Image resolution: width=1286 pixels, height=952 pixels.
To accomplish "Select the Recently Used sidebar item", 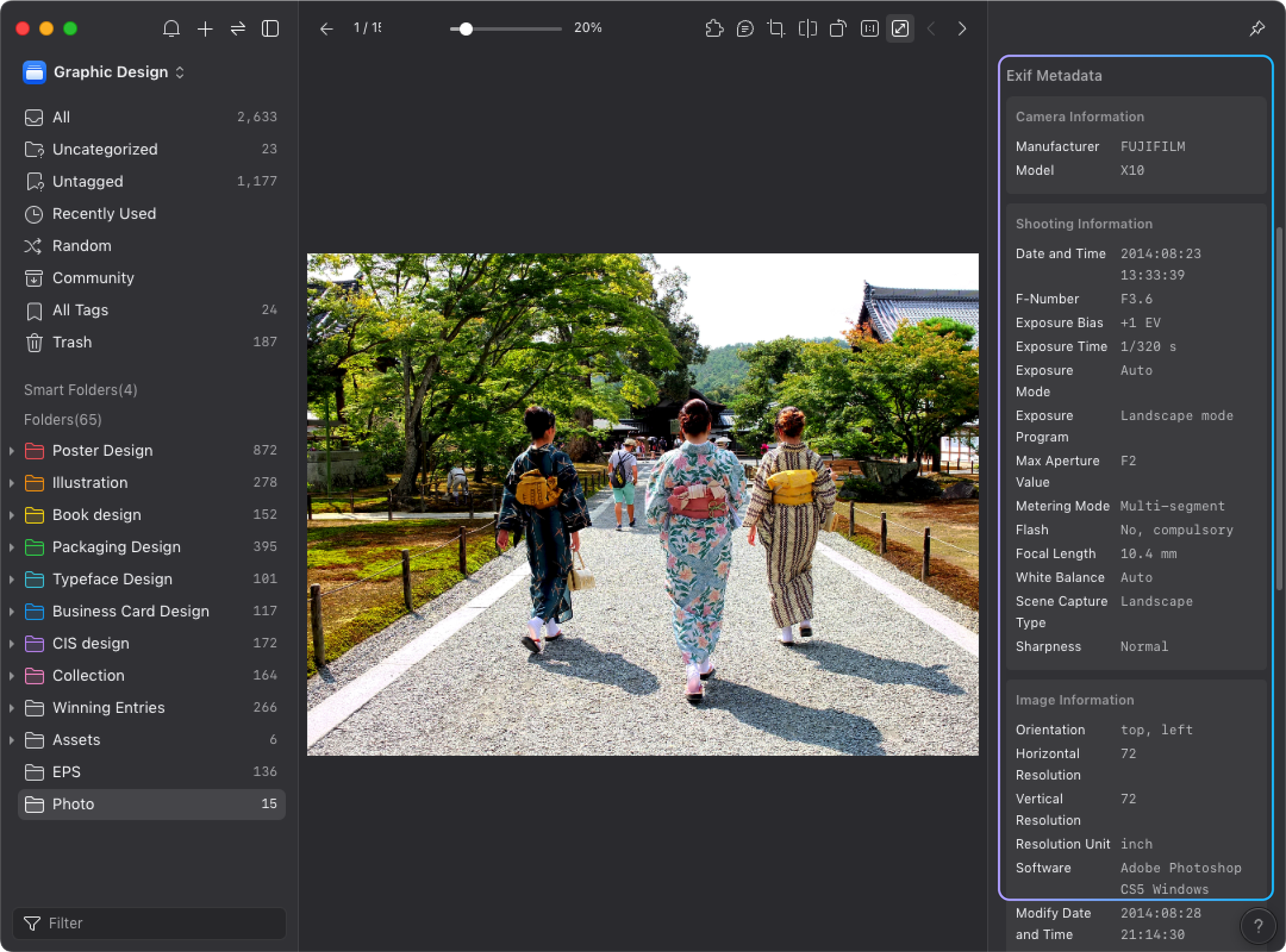I will pos(104,213).
